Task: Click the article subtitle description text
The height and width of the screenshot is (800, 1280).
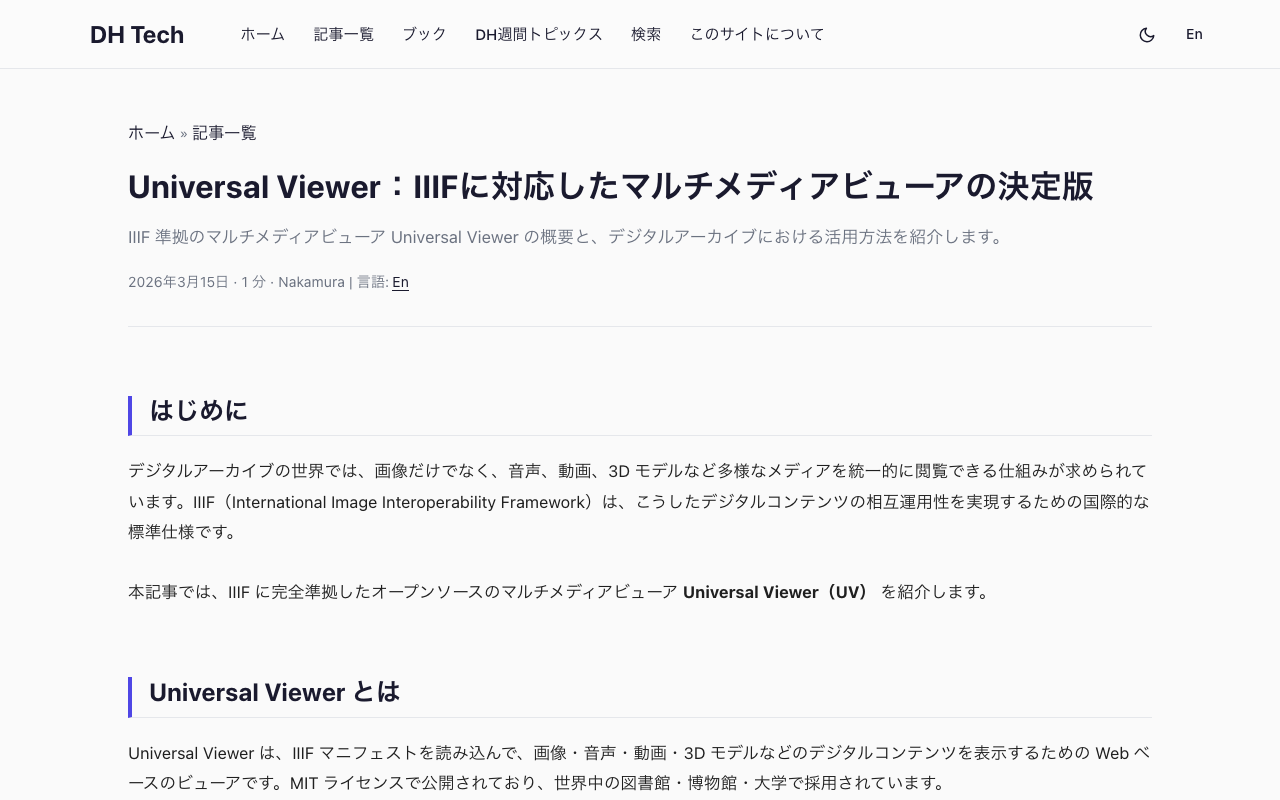Action: coord(565,237)
